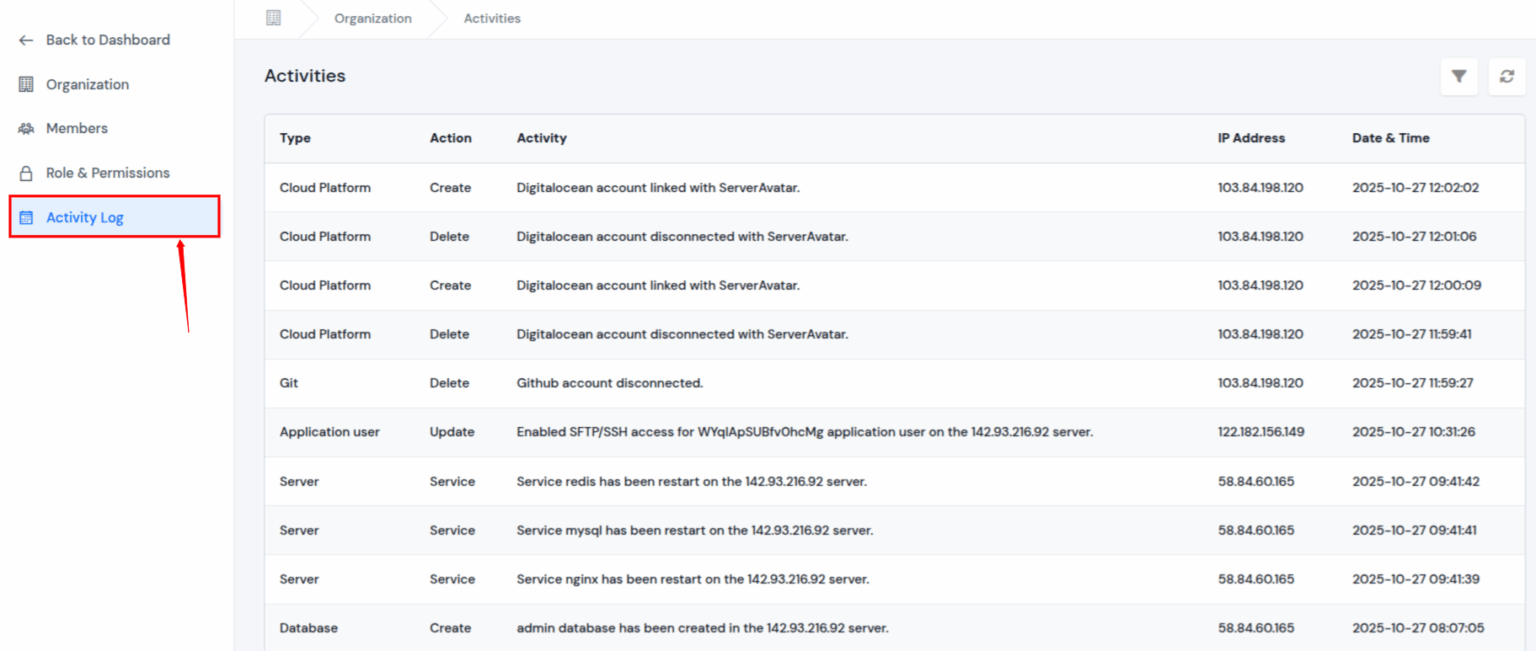Click the Application user type cell
Screen dimensions: 1536x651
click(330, 432)
